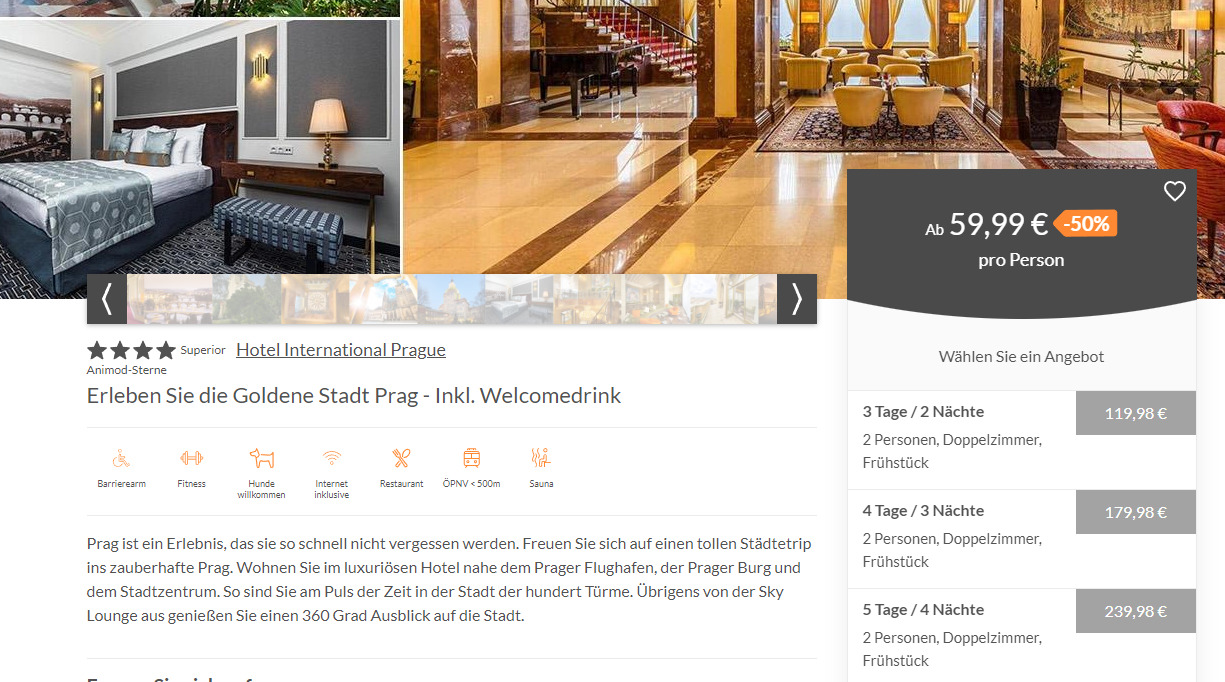Choose the 4 Tage / 3 Nächte offer
The image size is (1225, 682).
1022,539
